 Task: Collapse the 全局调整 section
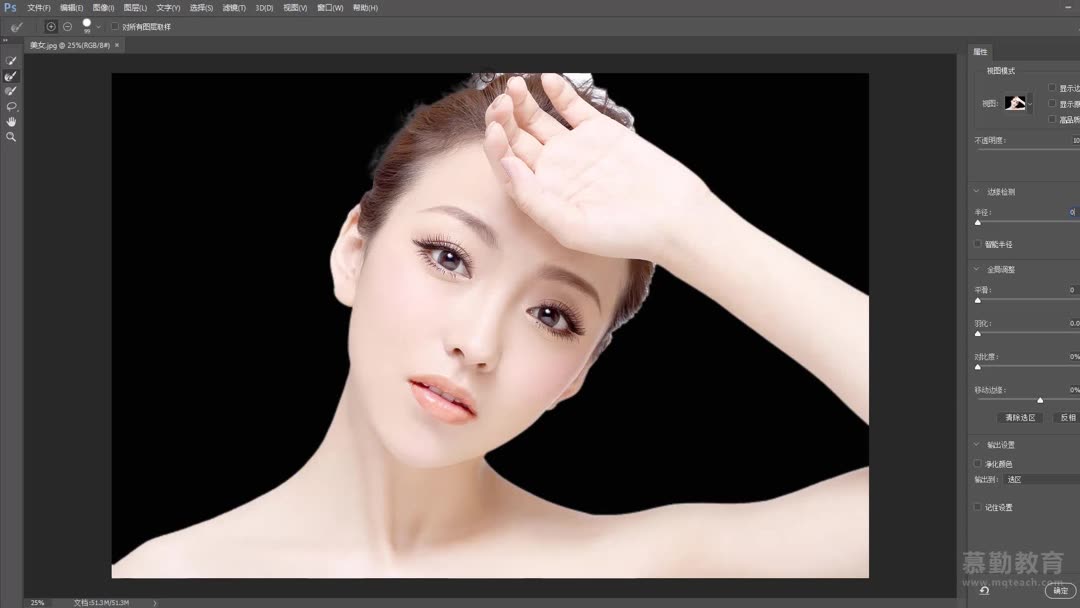pos(976,268)
